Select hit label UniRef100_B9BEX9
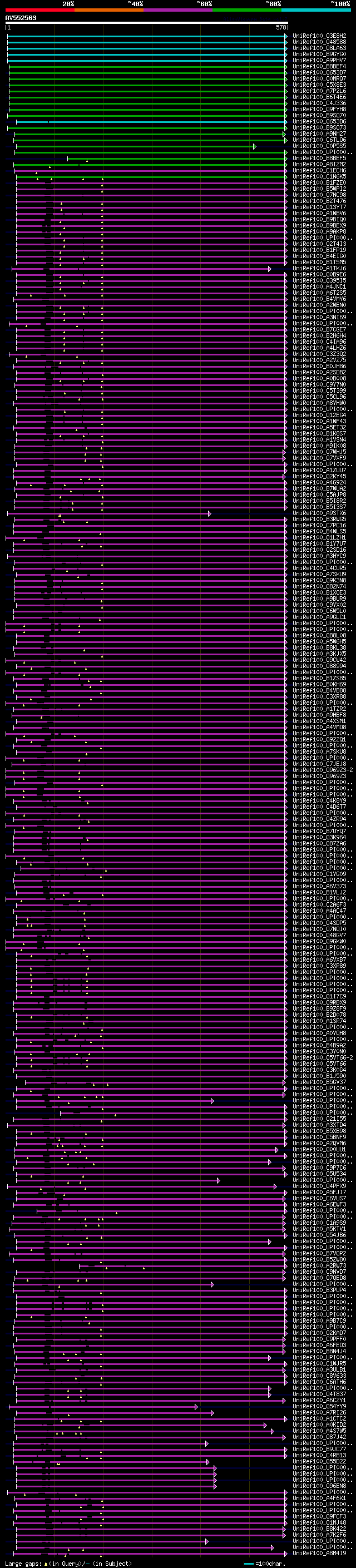356x1568 pixels. [x=319, y=225]
